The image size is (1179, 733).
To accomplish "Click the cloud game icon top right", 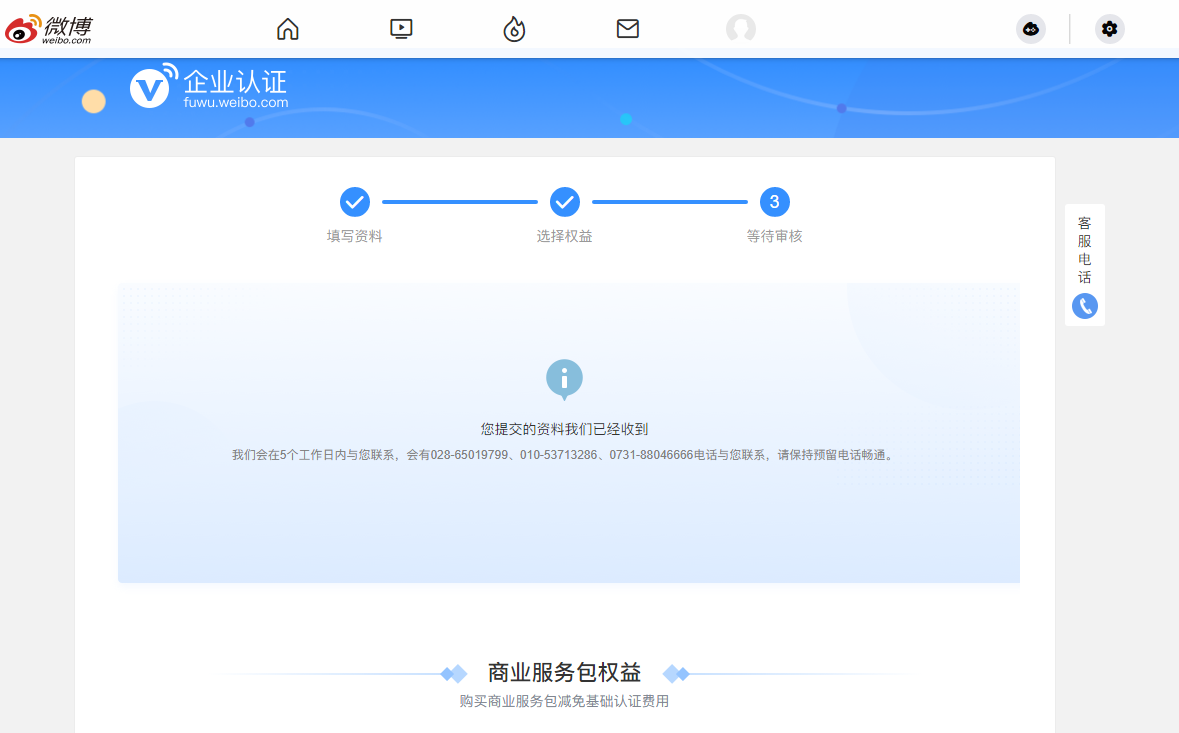I will coord(1031,29).
